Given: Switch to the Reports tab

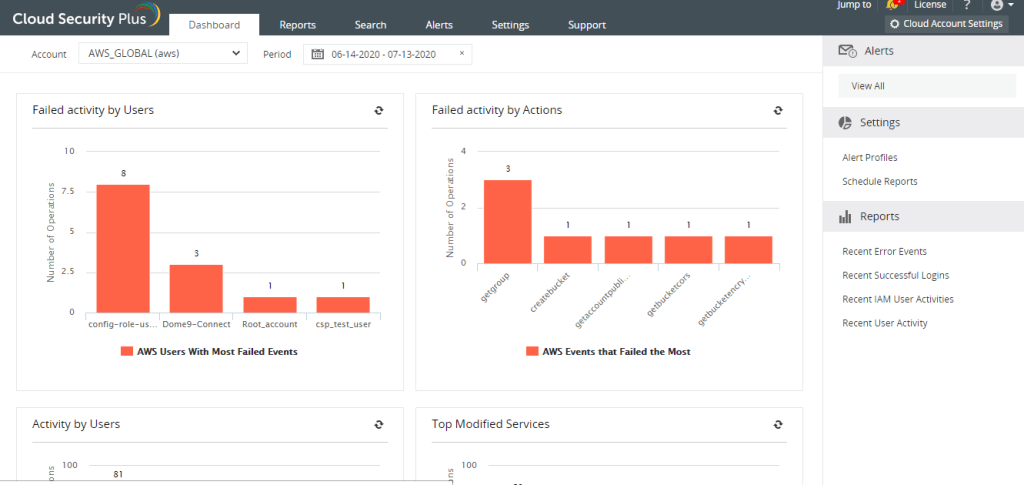Looking at the screenshot, I should click(x=298, y=25).
